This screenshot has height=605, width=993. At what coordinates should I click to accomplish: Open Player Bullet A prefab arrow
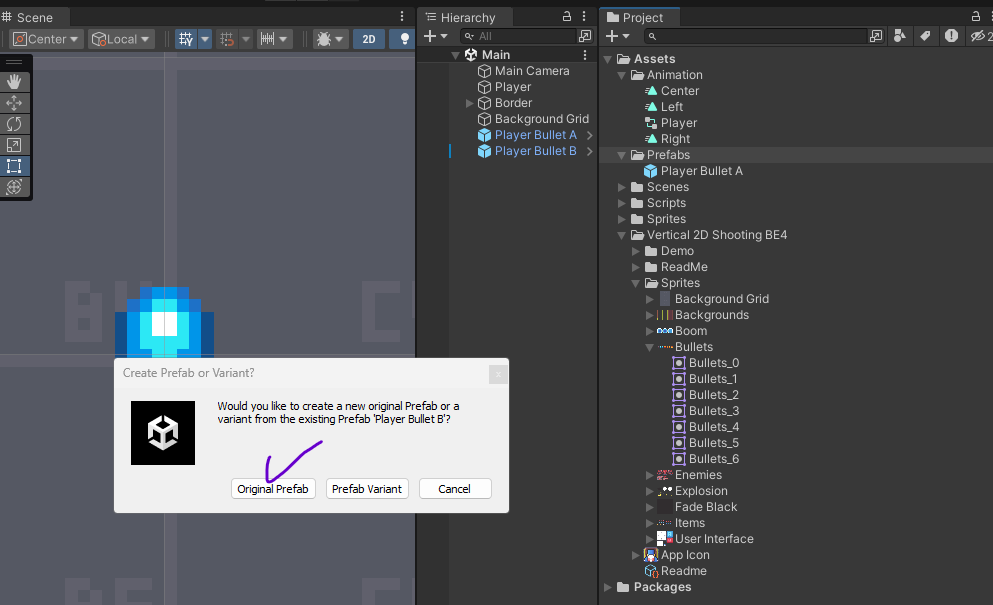tap(590, 135)
